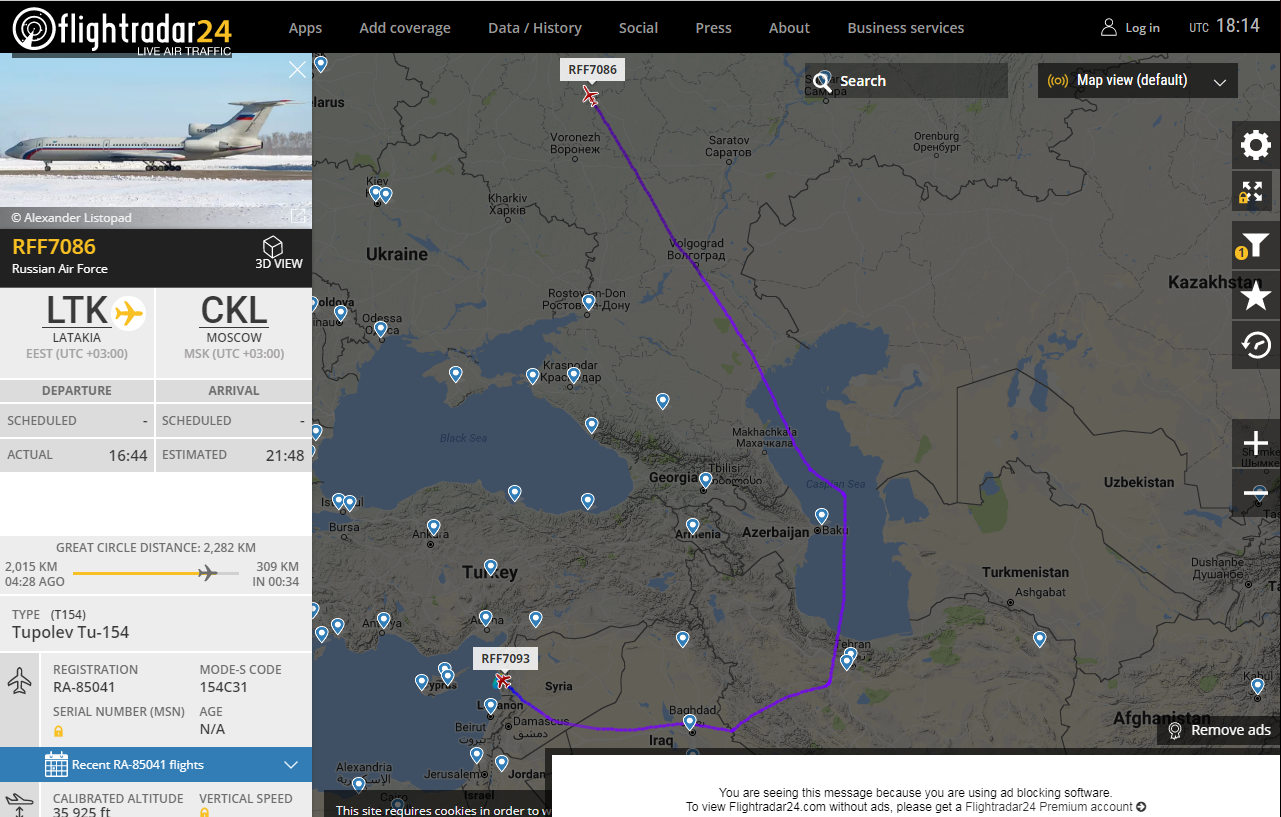This screenshot has height=817, width=1281.
Task: Open bookmarks star icon
Action: pyautogui.click(x=1255, y=296)
